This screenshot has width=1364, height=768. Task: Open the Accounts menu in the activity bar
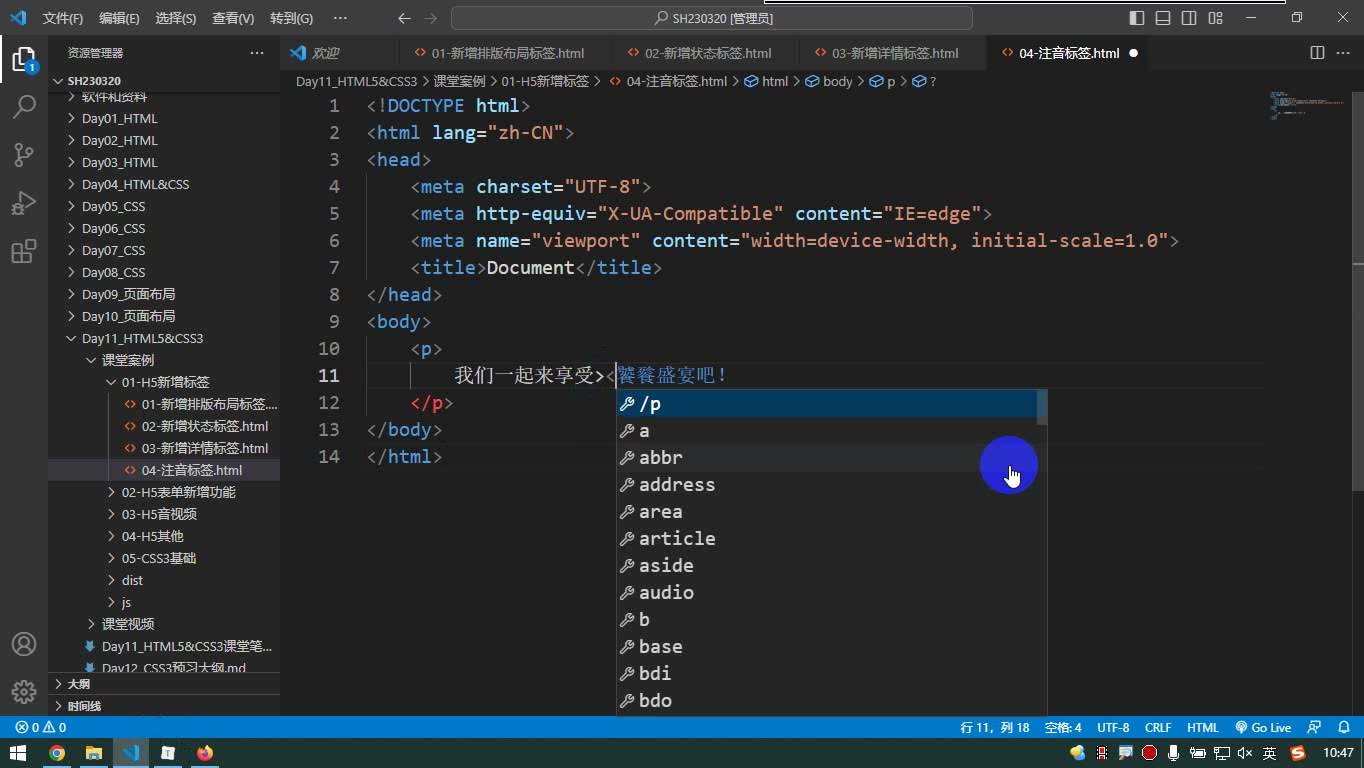24,644
